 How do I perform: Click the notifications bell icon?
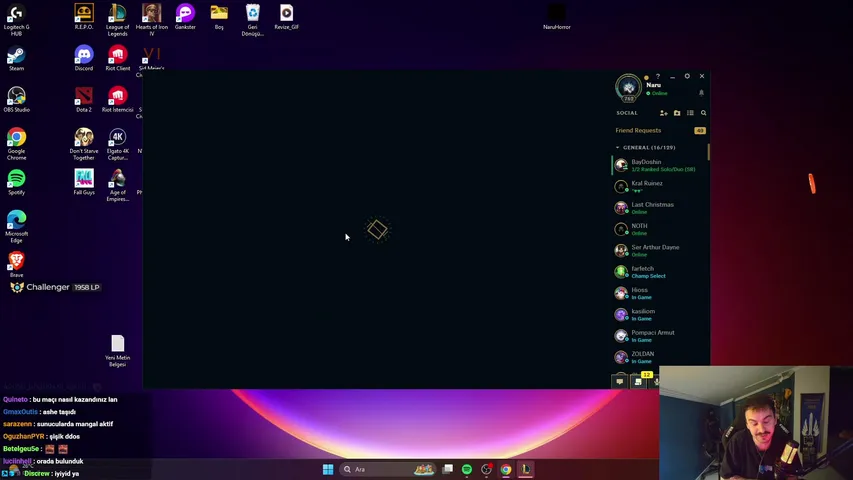(701, 93)
